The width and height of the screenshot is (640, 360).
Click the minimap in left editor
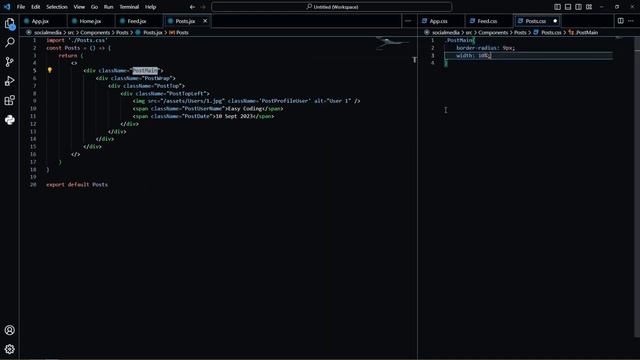[x=392, y=43]
